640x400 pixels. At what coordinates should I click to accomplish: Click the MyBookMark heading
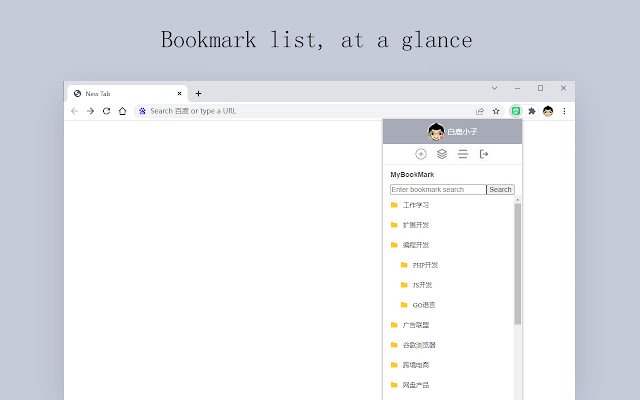(412, 174)
